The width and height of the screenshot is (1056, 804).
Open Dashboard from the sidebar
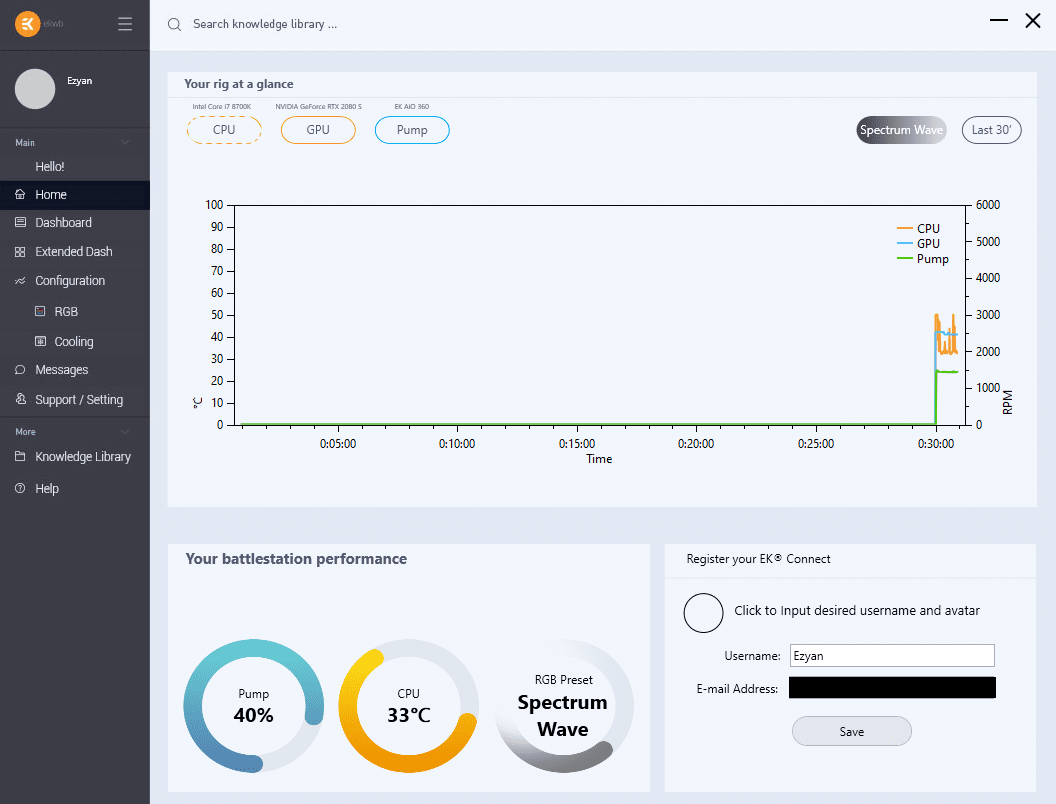[x=75, y=223]
